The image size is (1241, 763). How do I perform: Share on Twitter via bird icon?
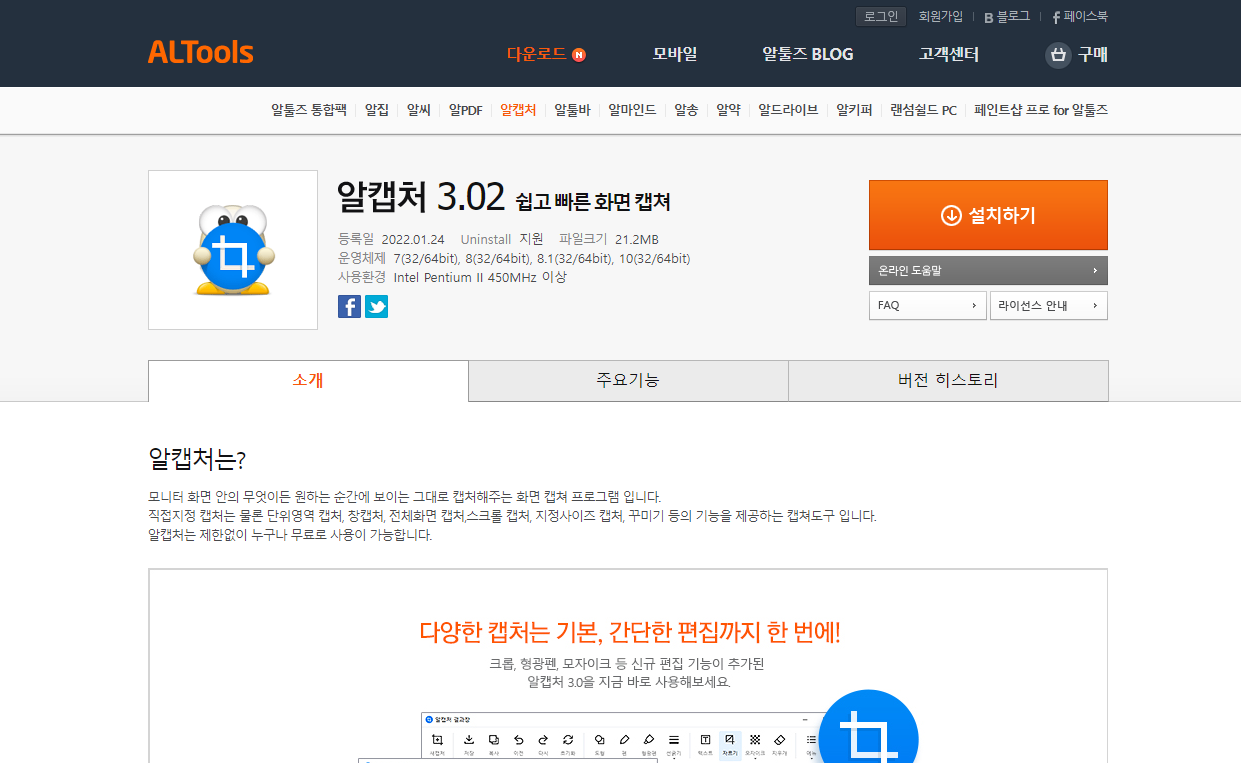tap(376, 307)
